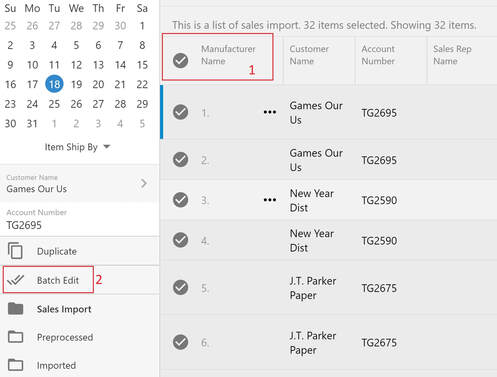This screenshot has width=497, height=377.
Task: Click the Account Number field TG2695
Action: point(79,219)
